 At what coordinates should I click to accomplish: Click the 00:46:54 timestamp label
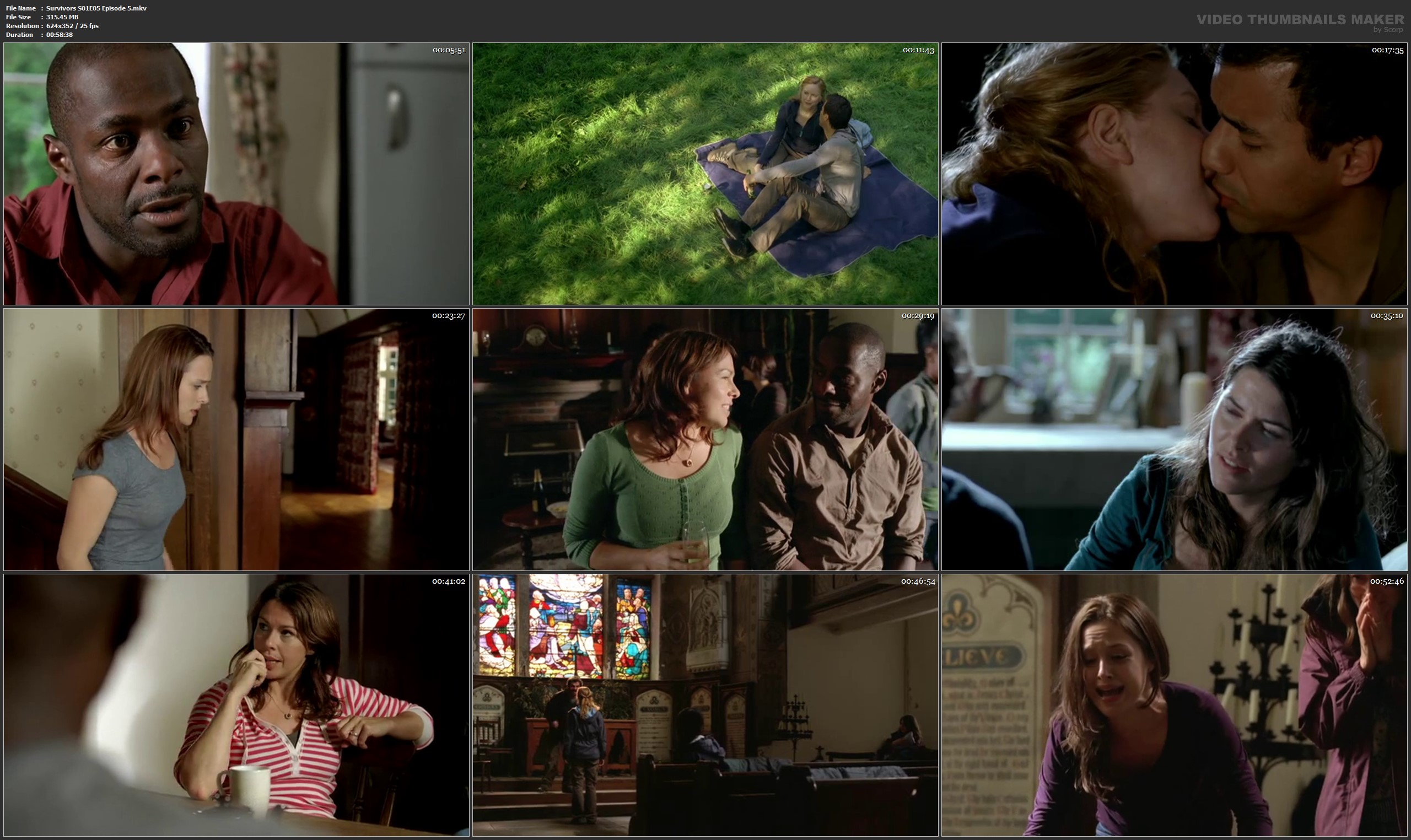(918, 581)
